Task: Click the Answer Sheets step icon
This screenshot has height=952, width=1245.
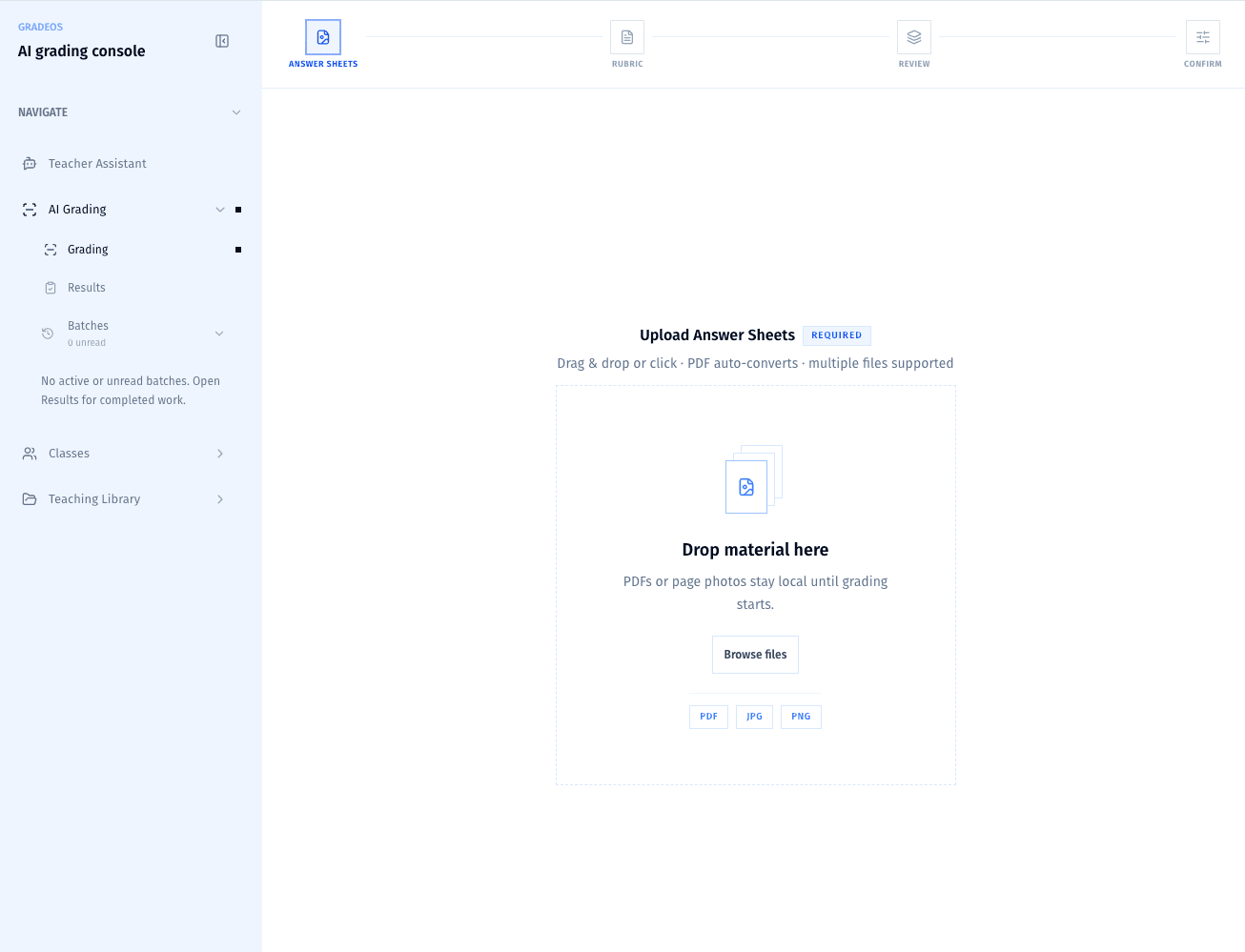Action: [323, 37]
